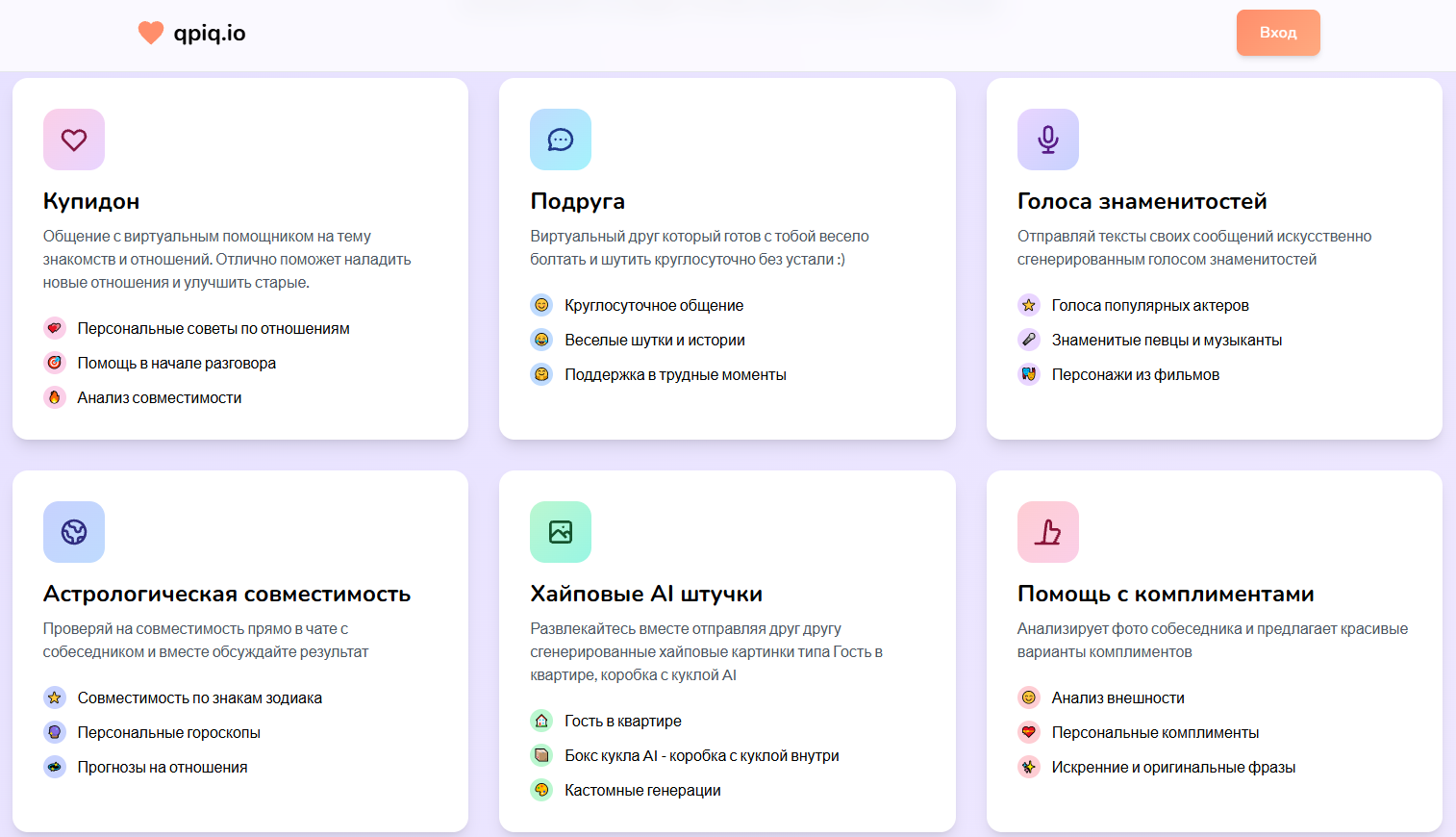The width and height of the screenshot is (1456, 837).
Task: Click the text Искренние и оригинальные фразы
Action: pyautogui.click(x=1173, y=767)
